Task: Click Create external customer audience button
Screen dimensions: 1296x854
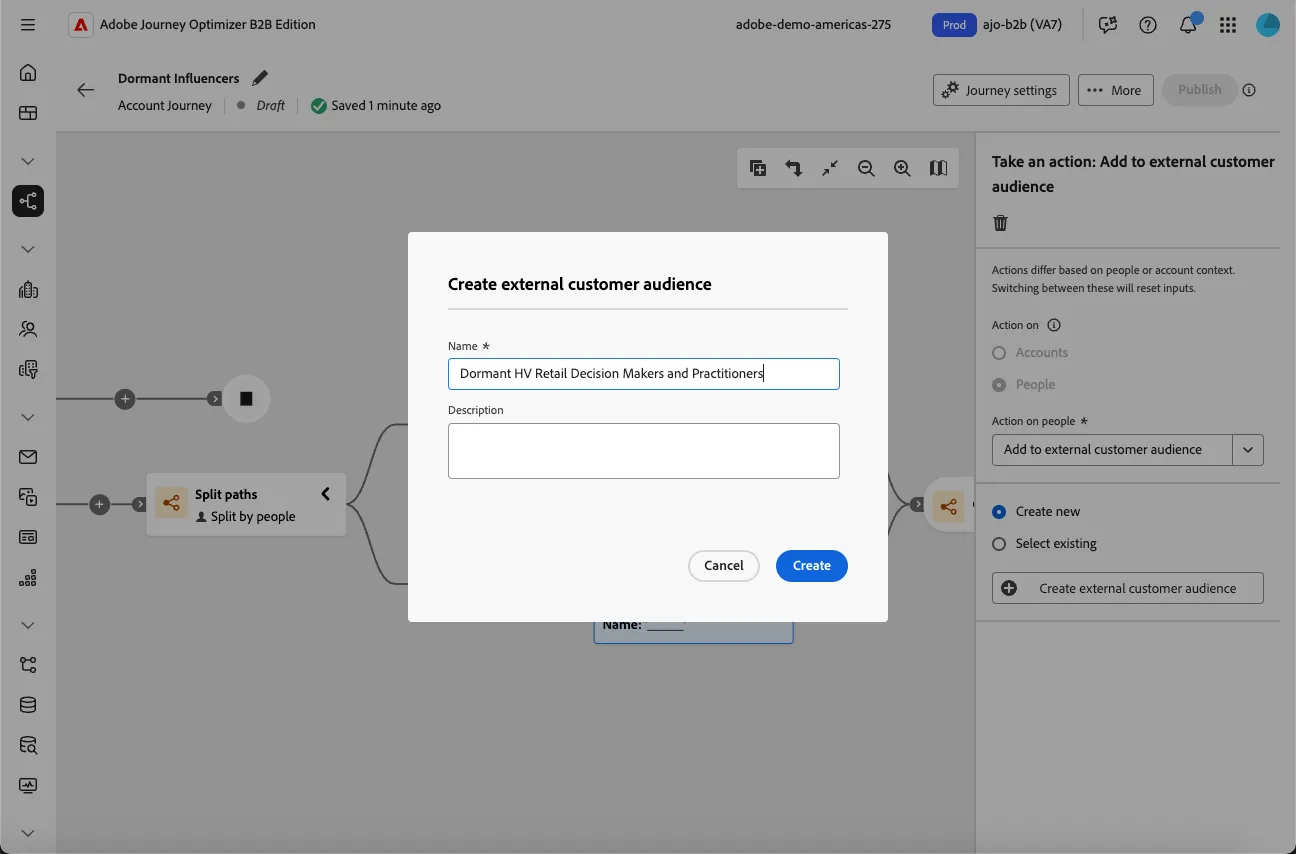Action: [1128, 588]
